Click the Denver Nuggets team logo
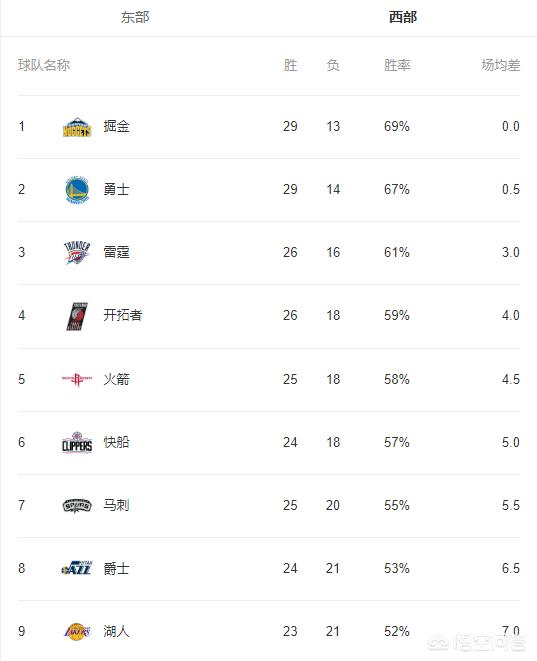 (77, 127)
